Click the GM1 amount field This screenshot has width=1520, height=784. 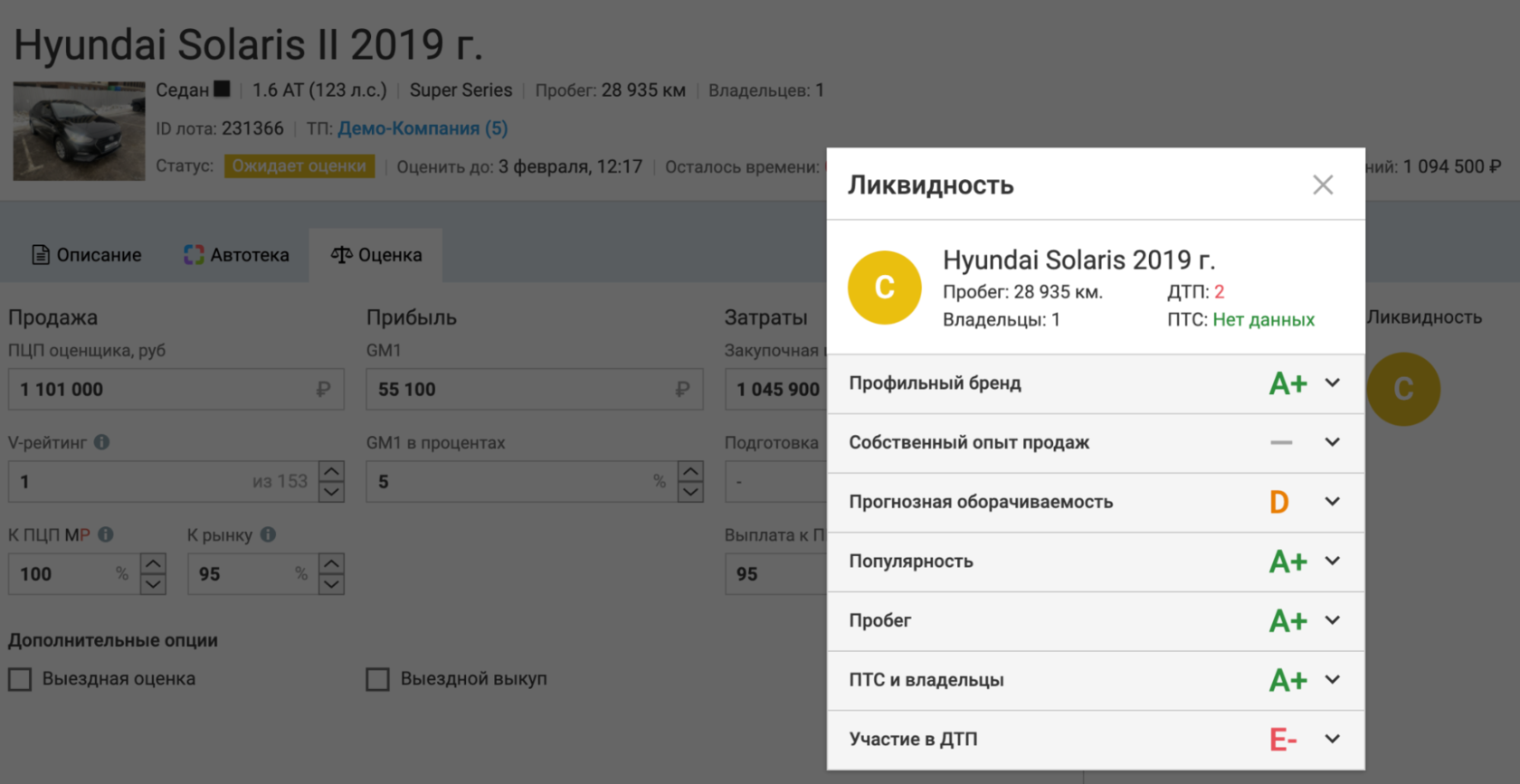click(x=534, y=390)
